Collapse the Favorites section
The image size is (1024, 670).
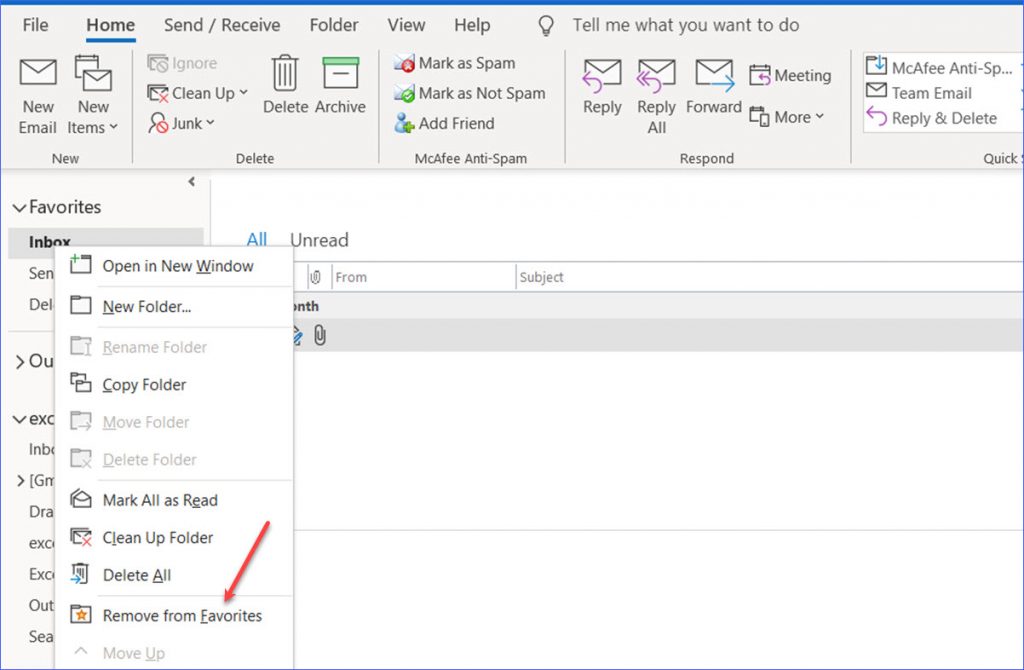(22, 207)
